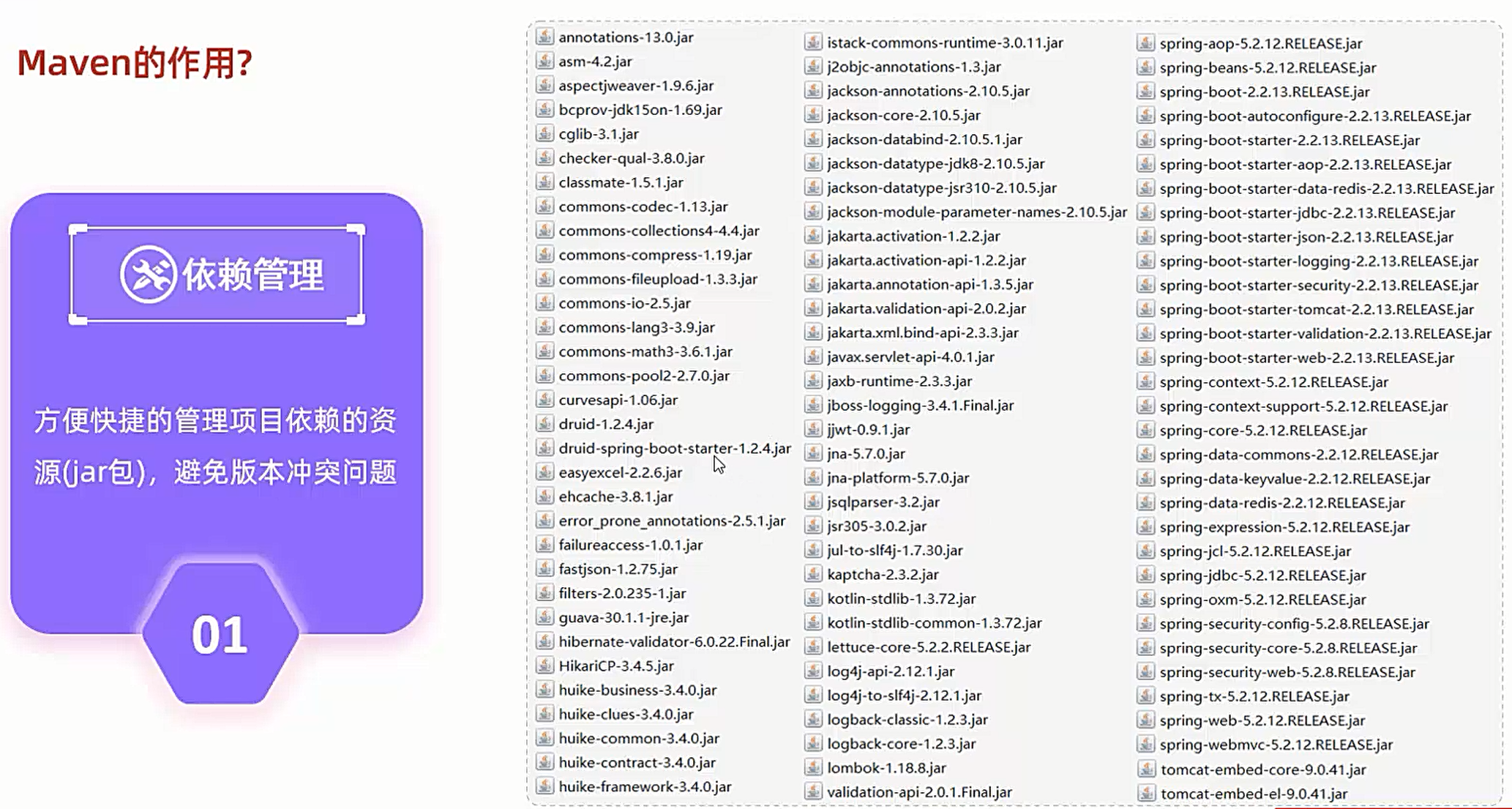Click the jar icon beside spring-core-5.2.12.RELEASE.jar
Screen dimensions: 1512x809
(1146, 429)
